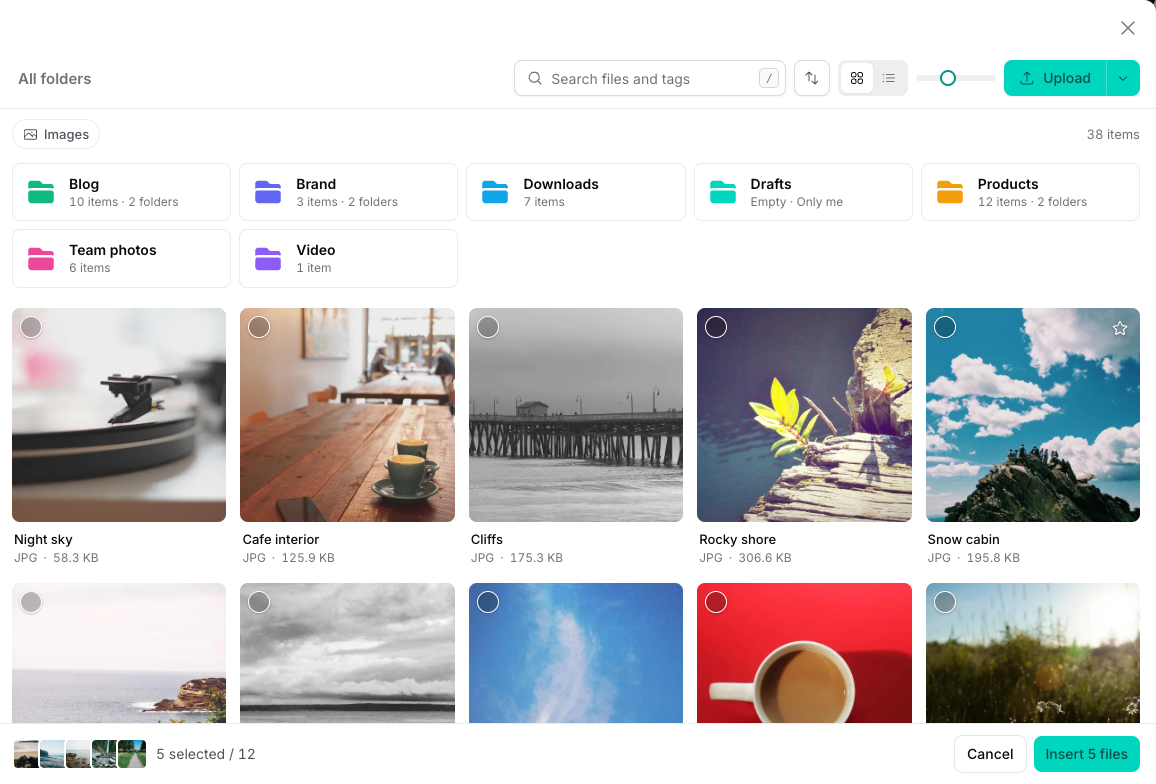Select the Night sky image checkbox

(31, 327)
